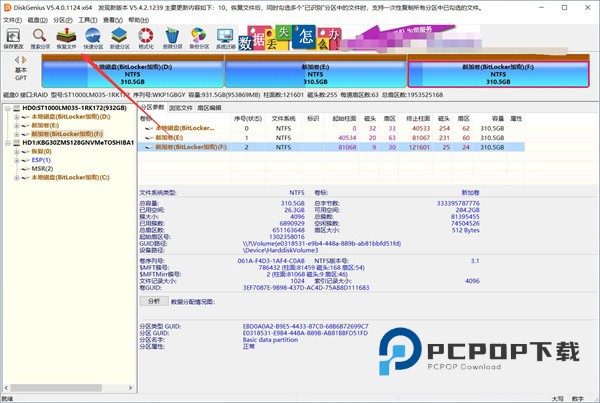Launch the 快速分区 quick partition tool
The width and height of the screenshot is (600, 403).
tap(93, 36)
